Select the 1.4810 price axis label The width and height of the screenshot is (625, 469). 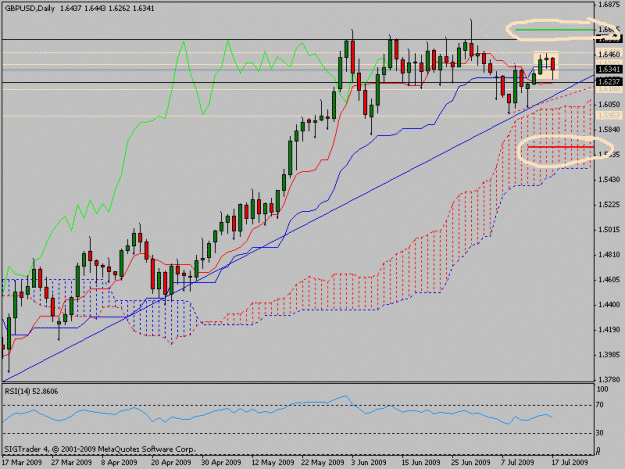click(x=609, y=255)
